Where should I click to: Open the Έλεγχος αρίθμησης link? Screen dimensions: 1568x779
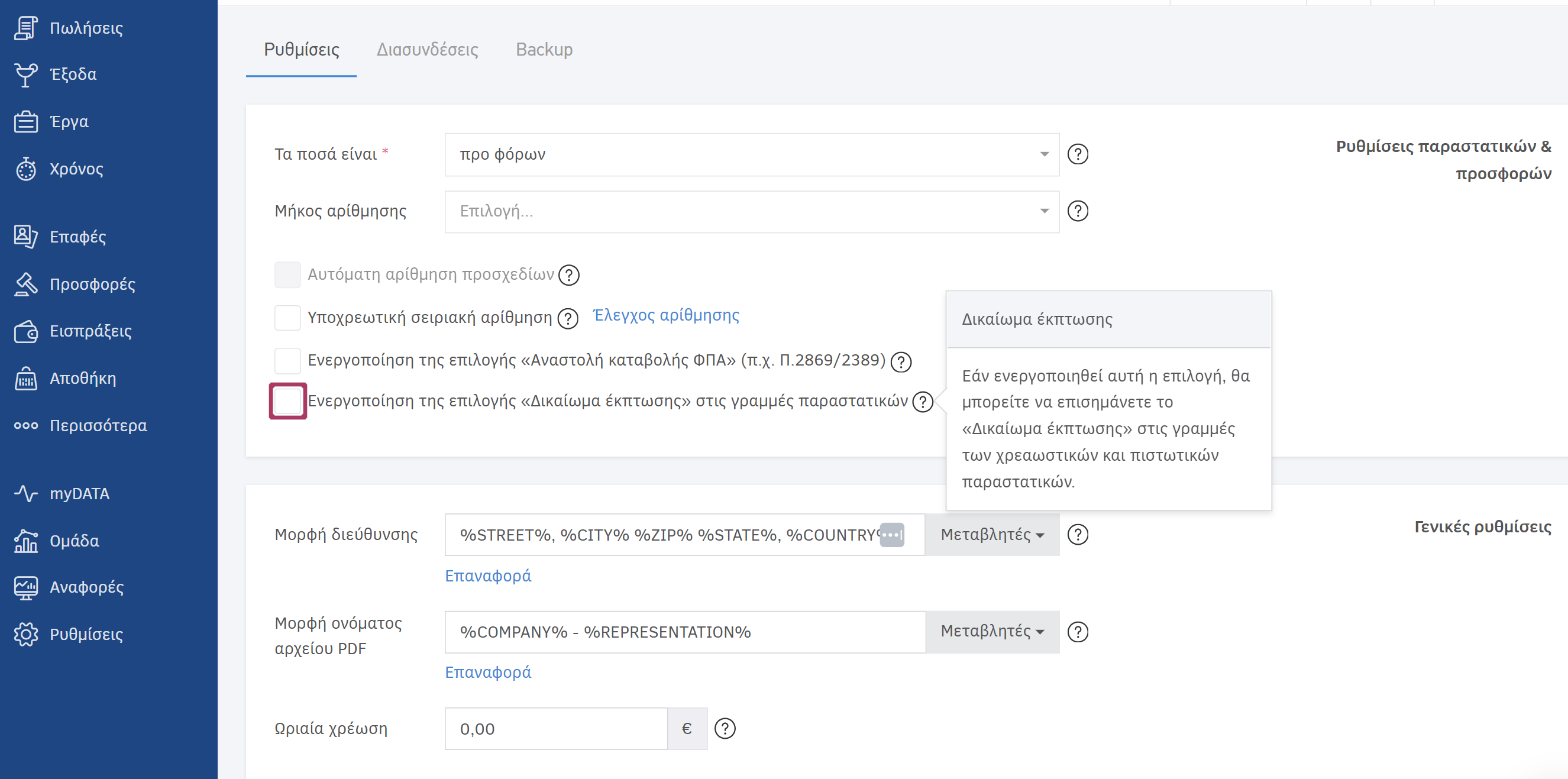tap(667, 316)
